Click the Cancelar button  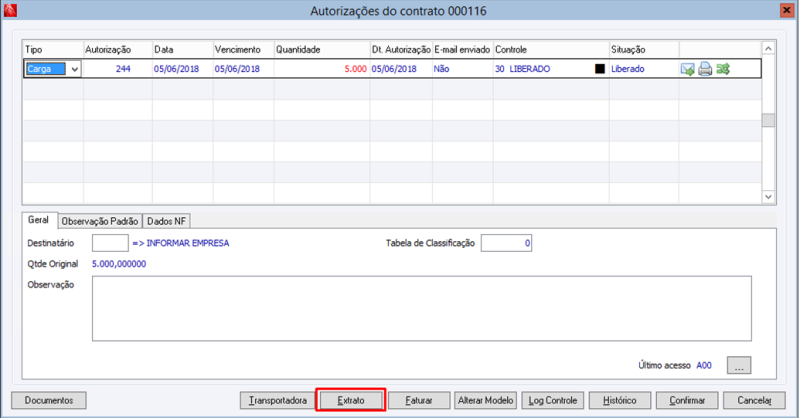(x=754, y=401)
